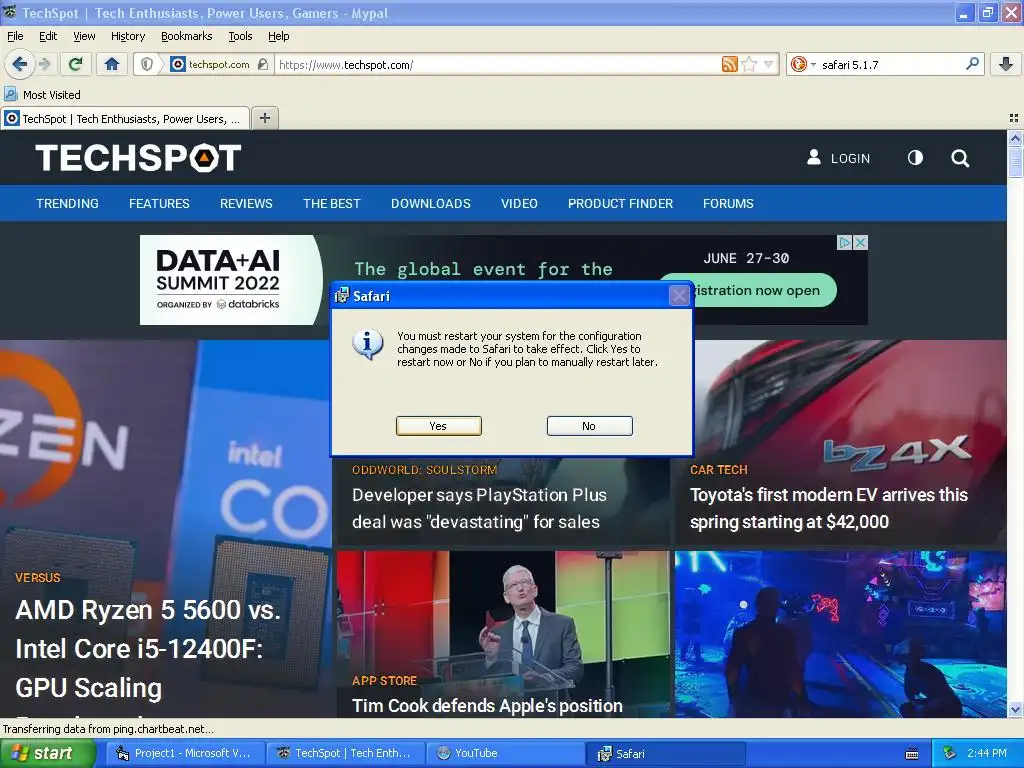The width and height of the screenshot is (1024, 768).
Task: Open the File menu
Action: [15, 36]
